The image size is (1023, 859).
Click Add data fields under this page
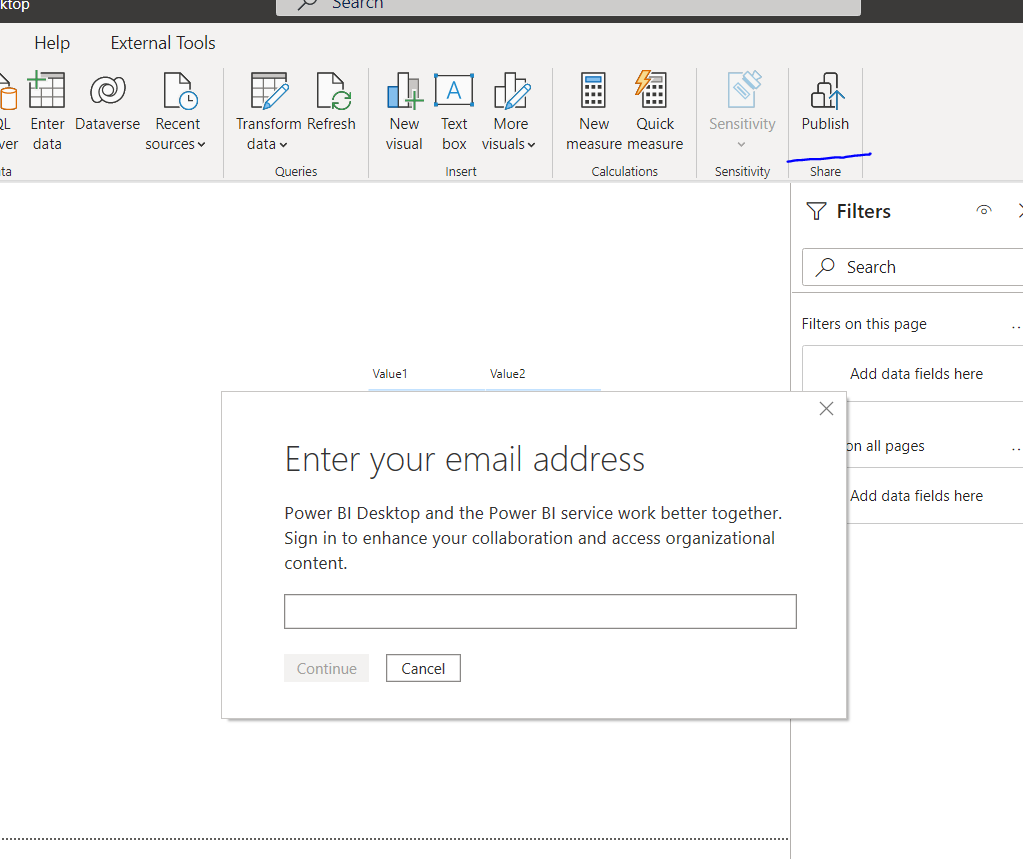(916, 374)
